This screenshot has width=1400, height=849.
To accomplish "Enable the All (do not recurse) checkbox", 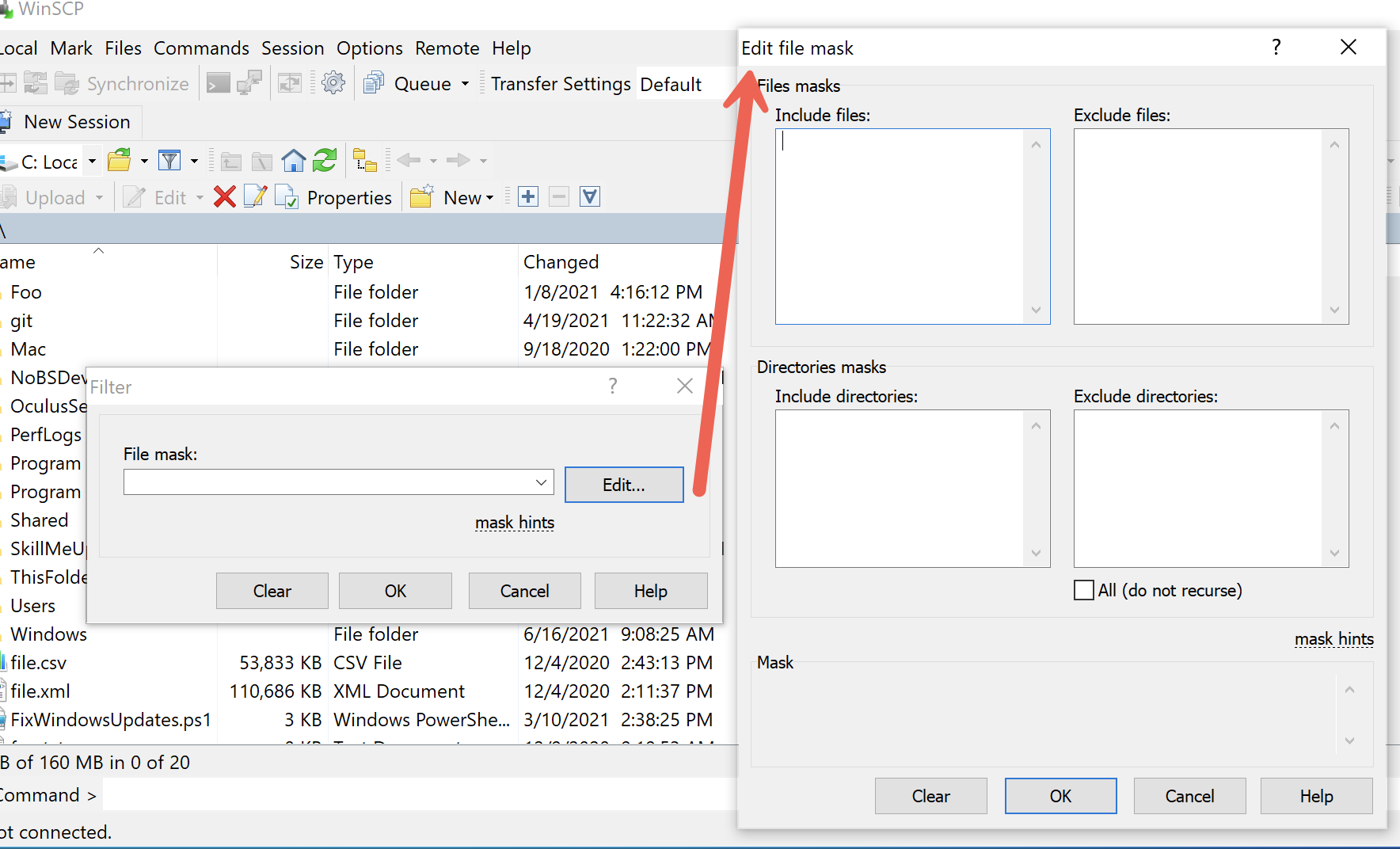I will click(1083, 590).
